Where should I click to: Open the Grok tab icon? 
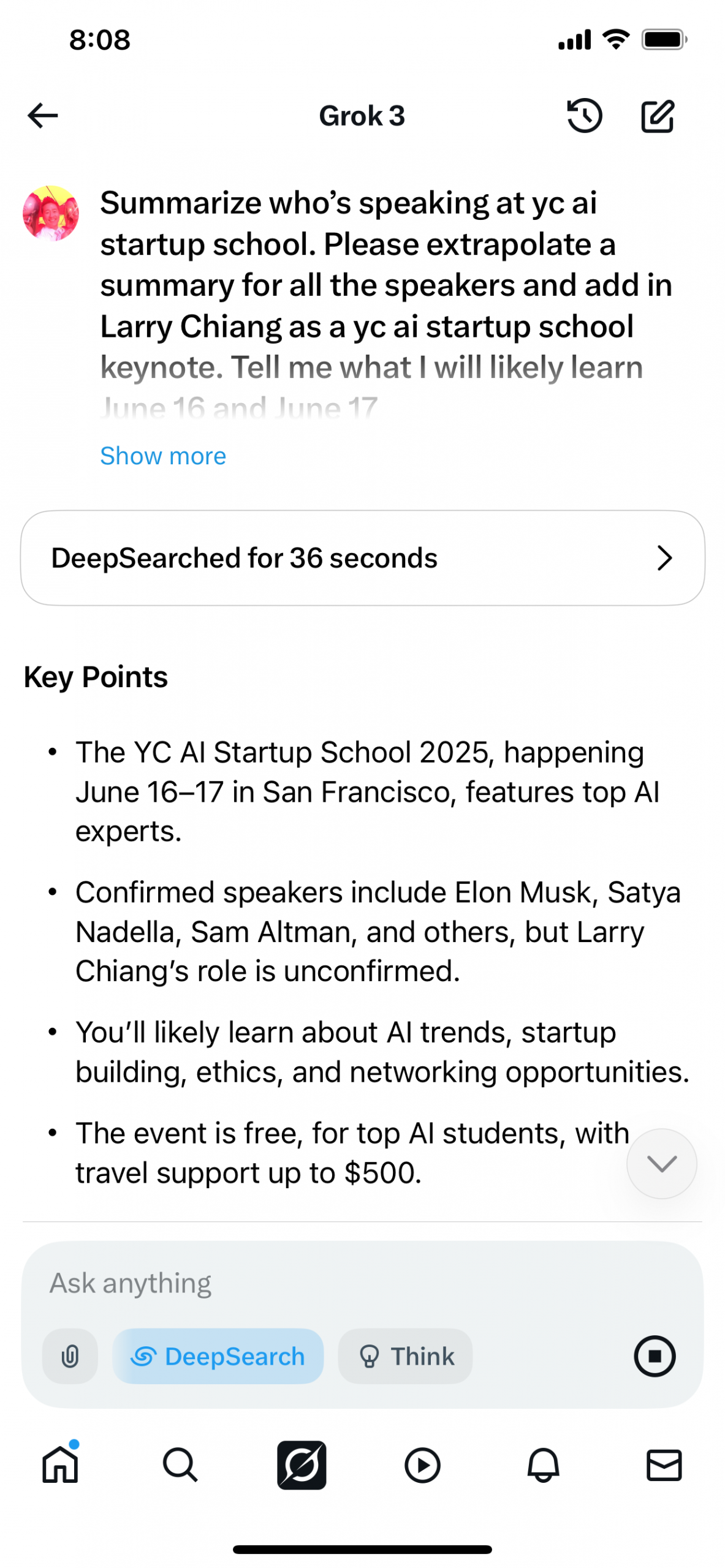tap(302, 1464)
